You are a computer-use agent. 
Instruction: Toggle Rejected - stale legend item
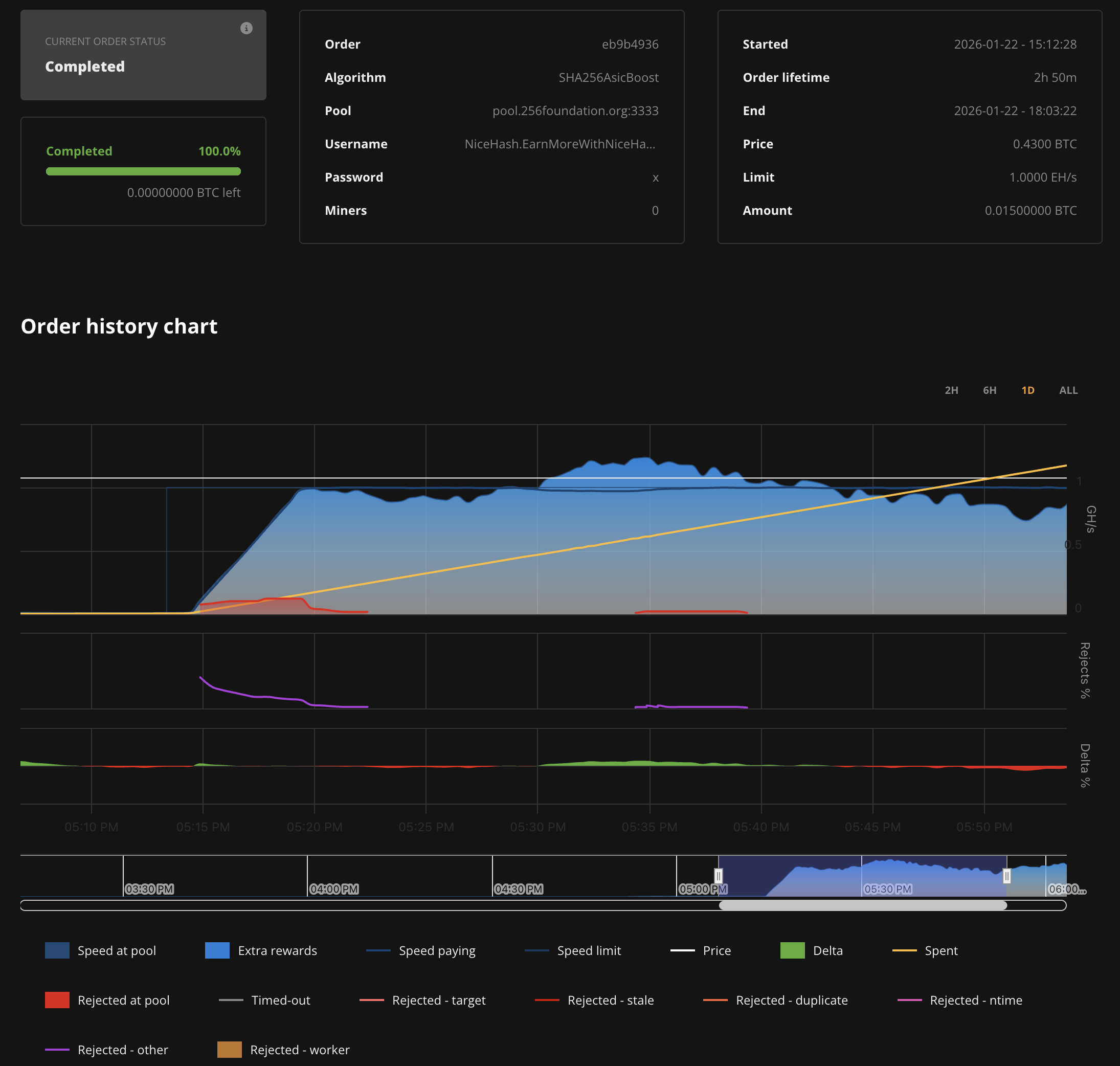click(x=610, y=1000)
